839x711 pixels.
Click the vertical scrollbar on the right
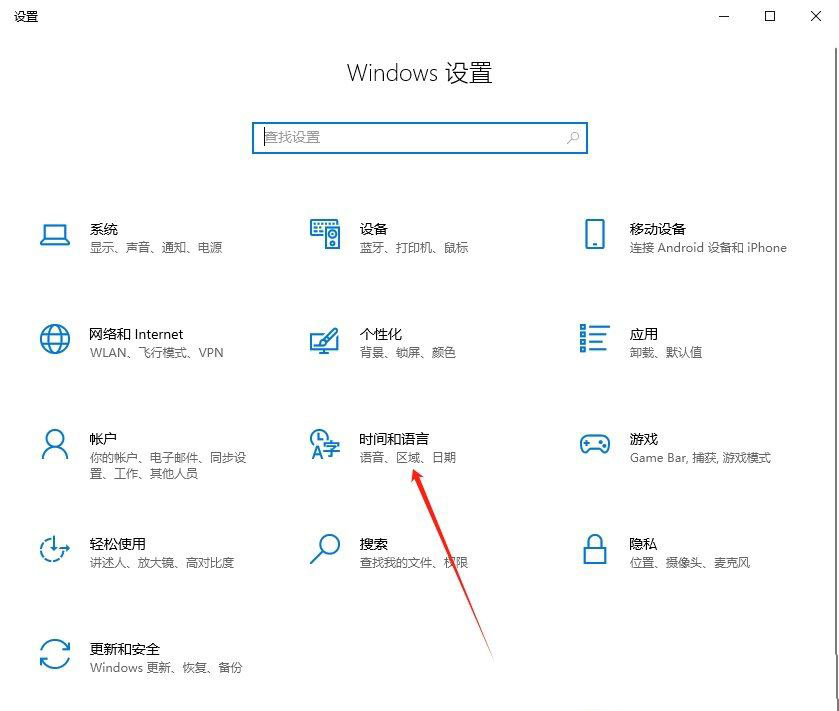835,351
